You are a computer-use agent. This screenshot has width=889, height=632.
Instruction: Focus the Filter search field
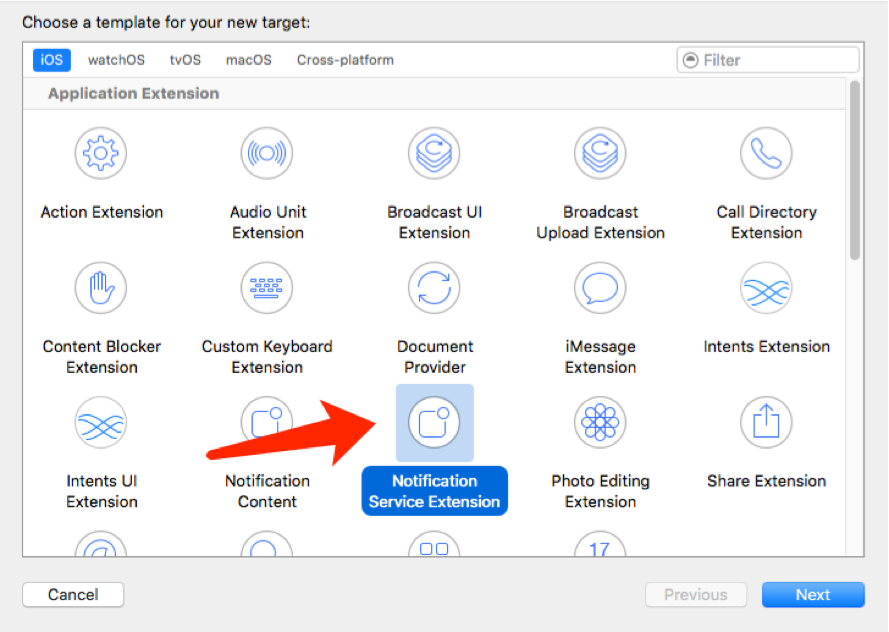775,60
